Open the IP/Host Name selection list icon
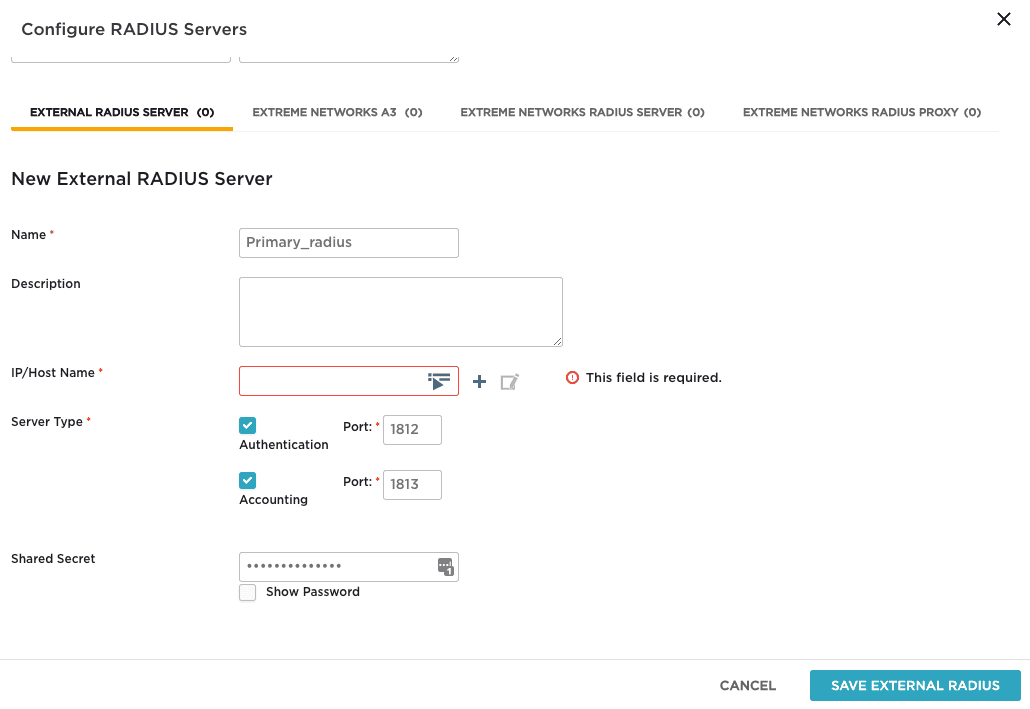Screen dimensions: 1030x709 (x=439, y=381)
